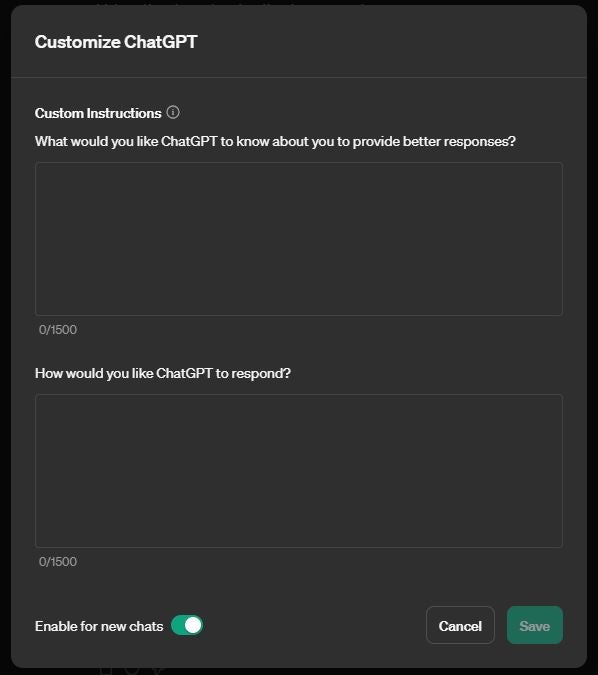Image resolution: width=598 pixels, height=675 pixels.
Task: Focus the 'know about you' text box
Action: [x=299, y=239]
